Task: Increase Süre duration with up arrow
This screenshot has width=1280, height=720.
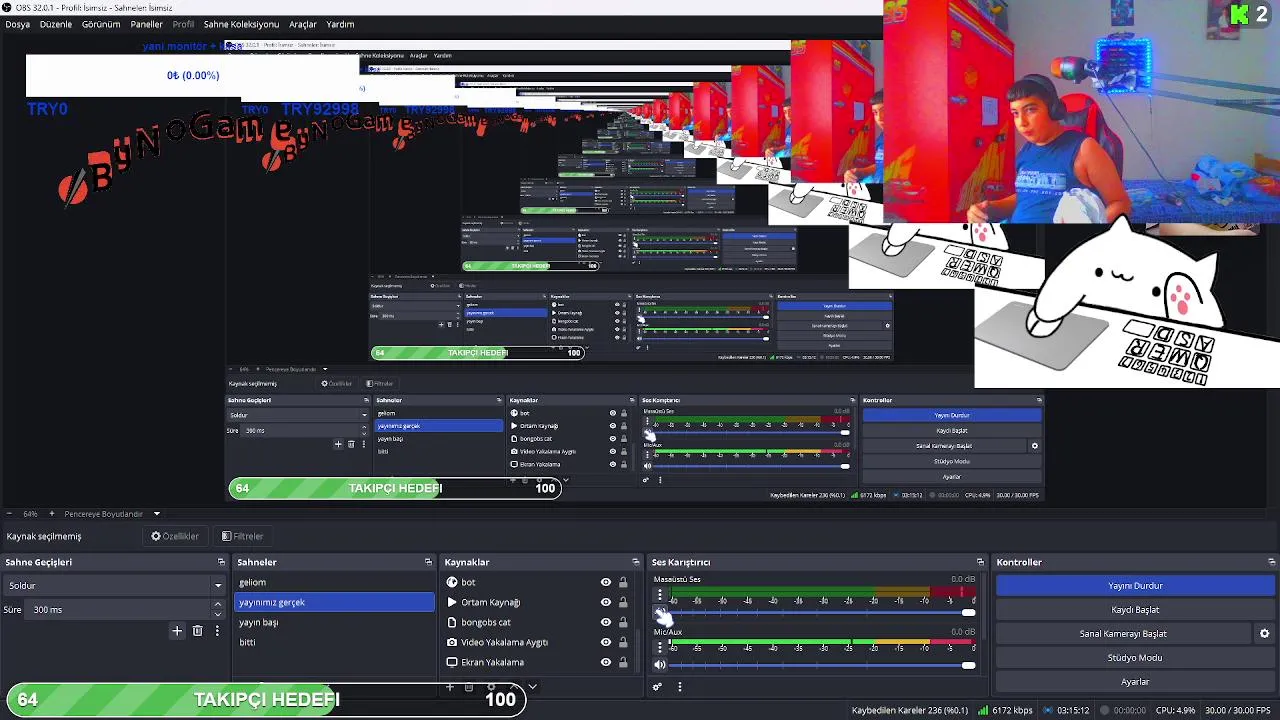Action: (x=217, y=605)
